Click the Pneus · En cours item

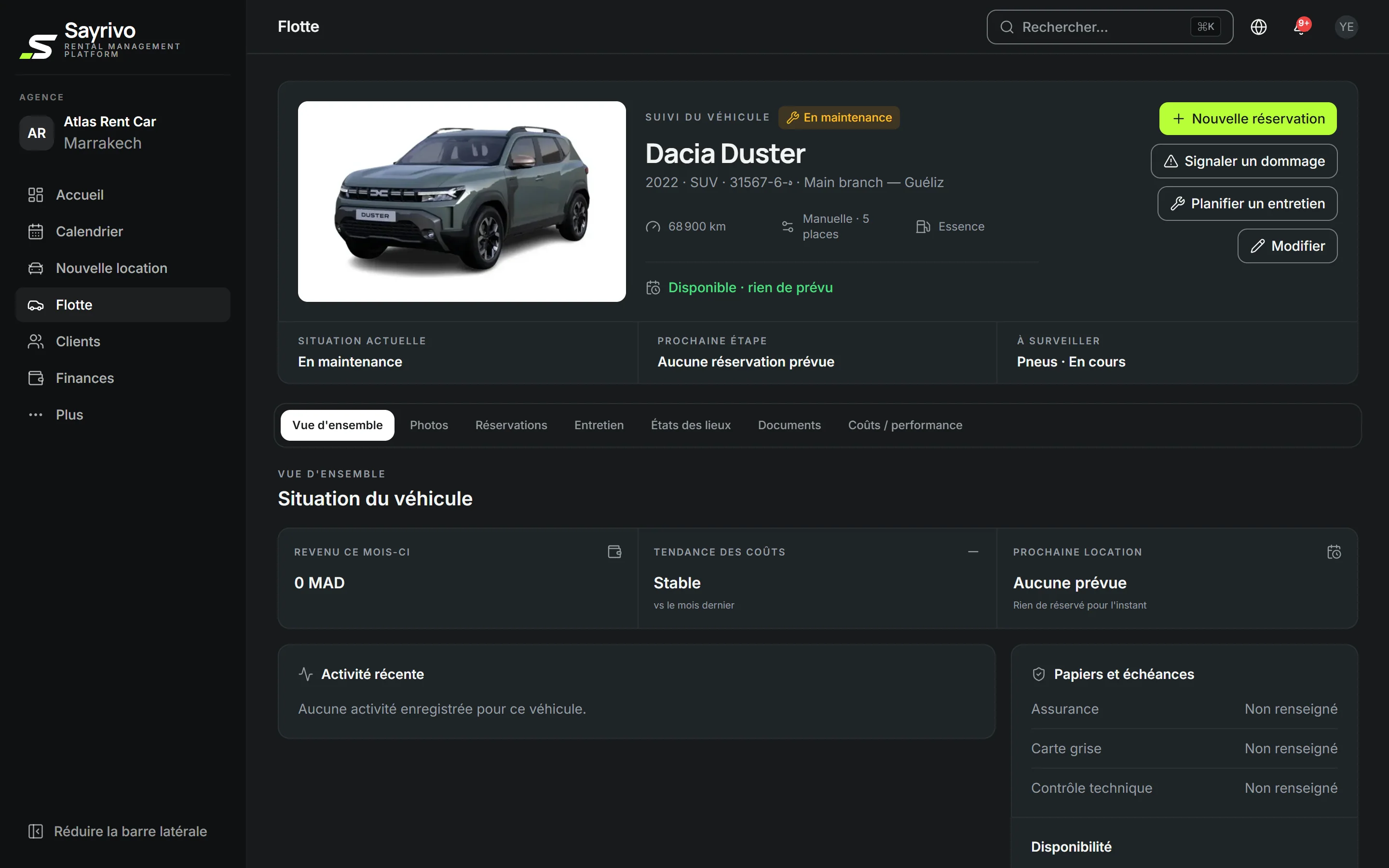1071,362
